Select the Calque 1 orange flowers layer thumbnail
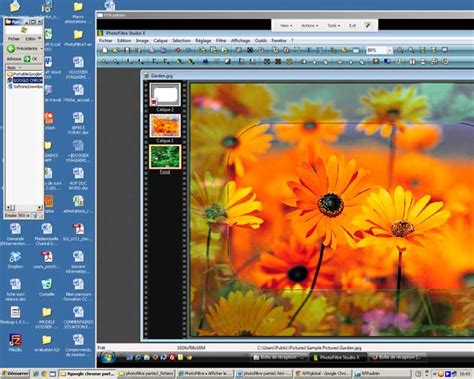Viewport: 474px width, 379px height. pyautogui.click(x=165, y=126)
